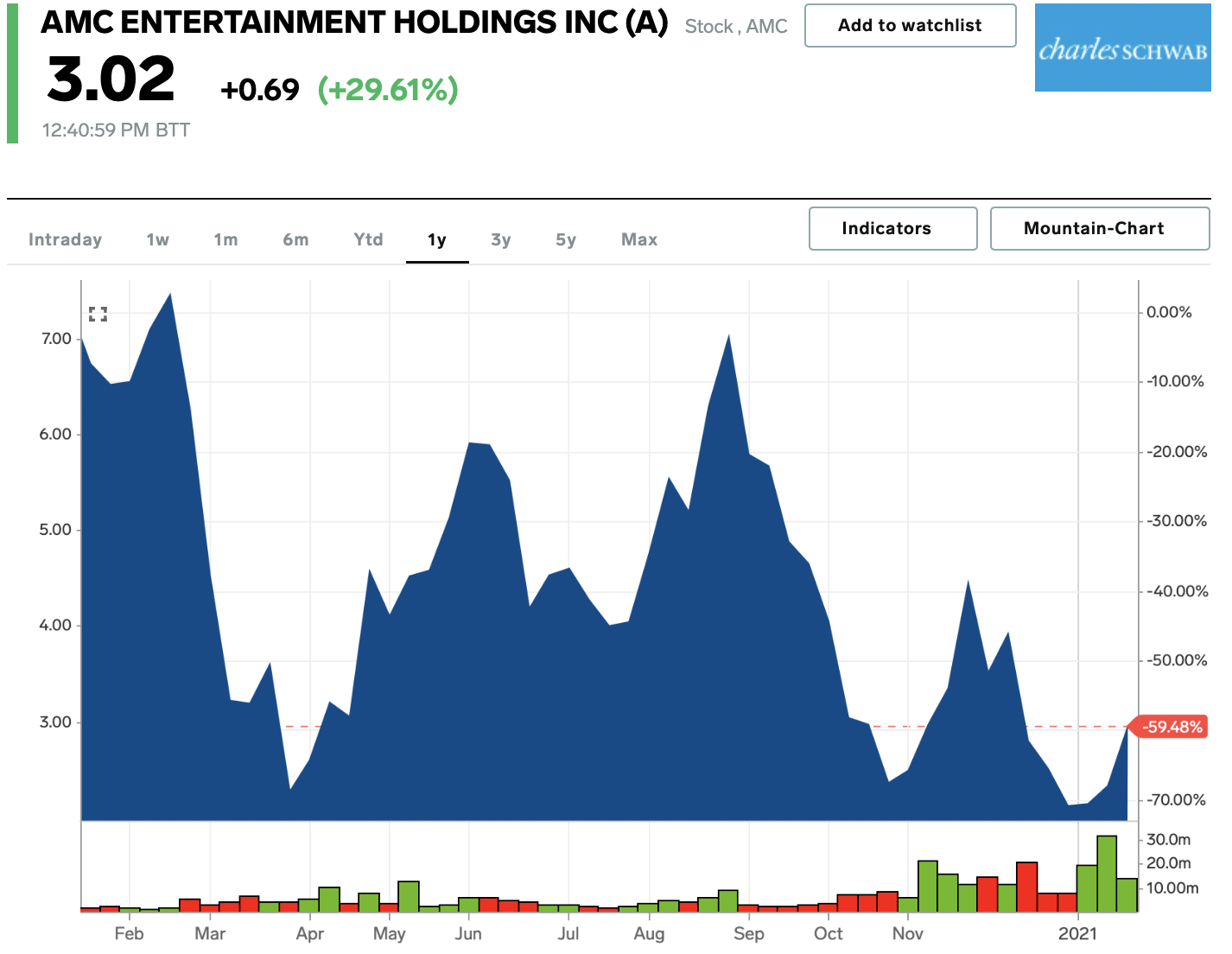Click the 'Stock , AMC' label
Image resolution: width=1232 pixels, height=954 pixels.
click(736, 27)
